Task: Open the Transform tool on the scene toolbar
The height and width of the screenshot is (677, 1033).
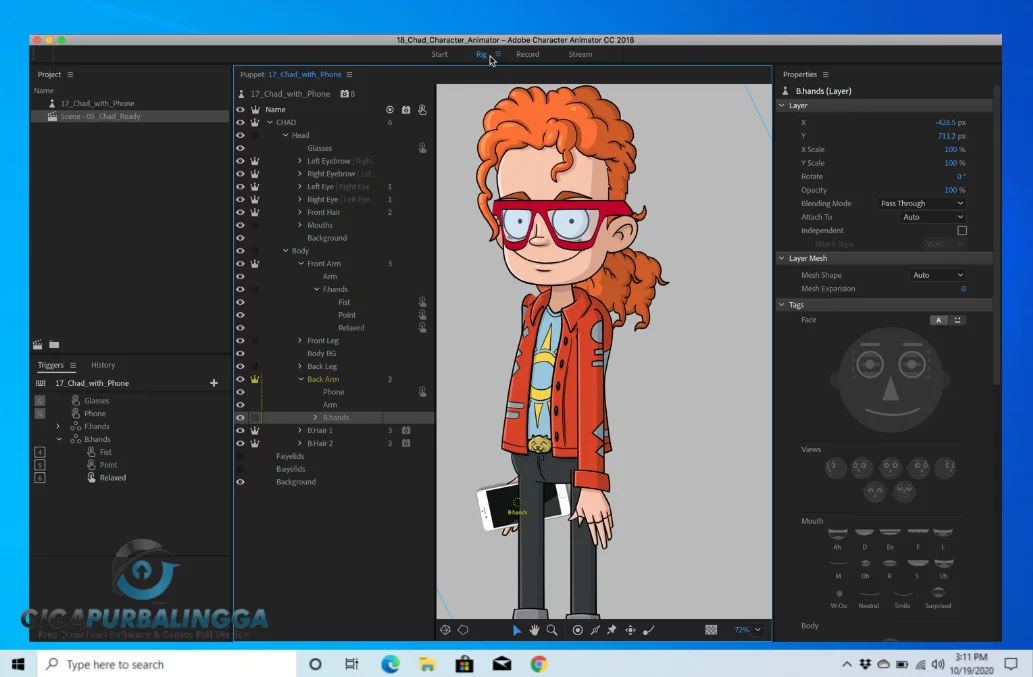Action: [630, 630]
